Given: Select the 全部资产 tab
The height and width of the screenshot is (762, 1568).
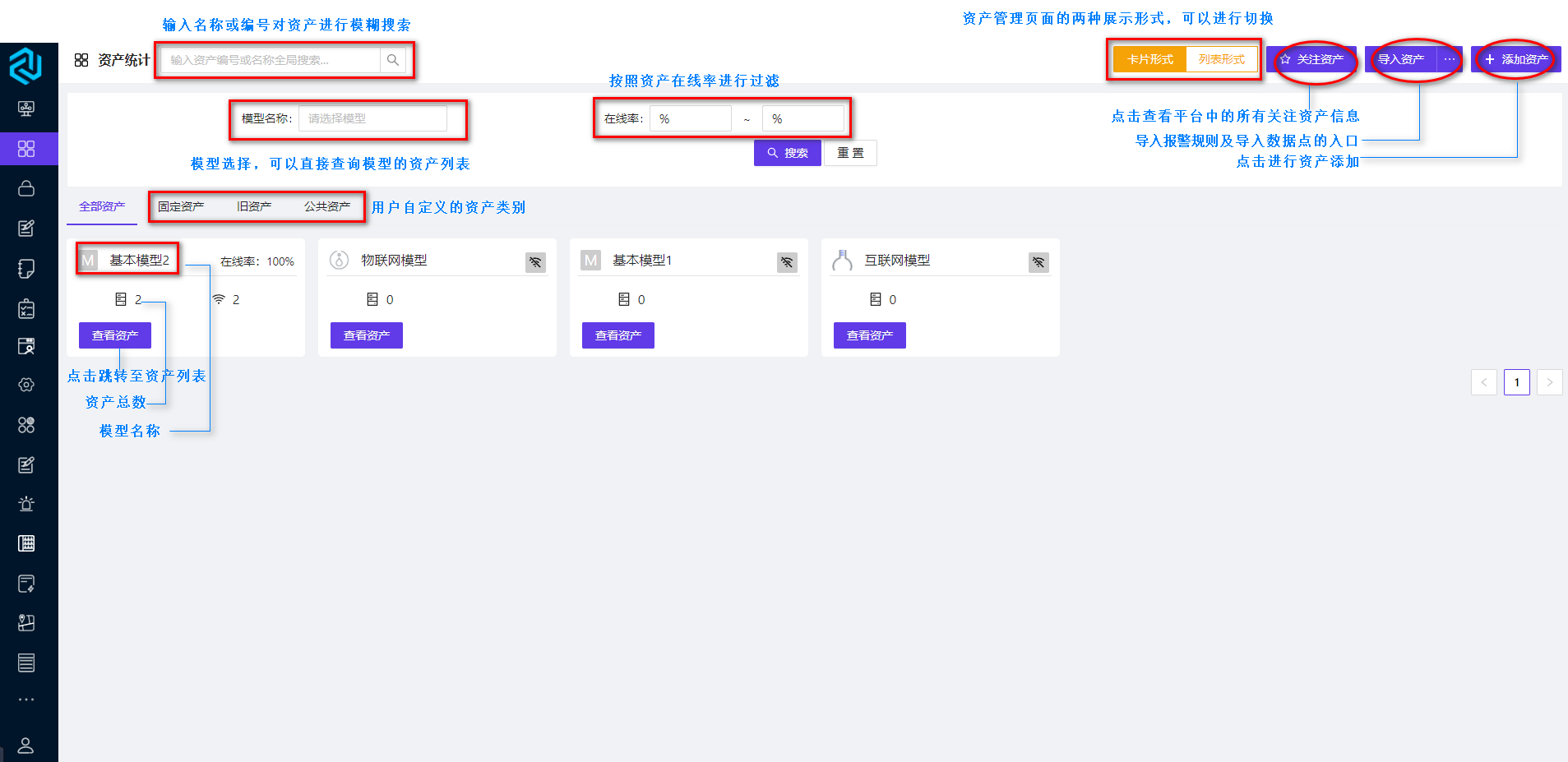Looking at the screenshot, I should (x=102, y=206).
